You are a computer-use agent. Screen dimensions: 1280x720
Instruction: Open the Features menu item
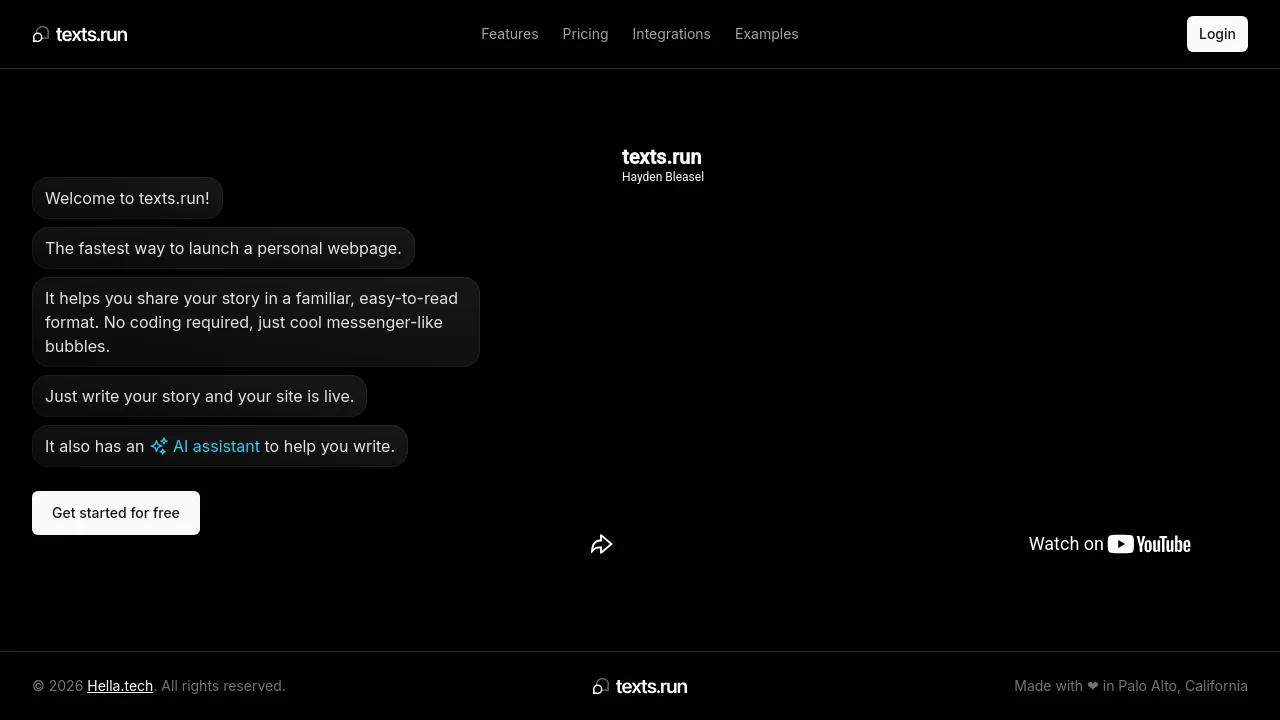pos(510,34)
